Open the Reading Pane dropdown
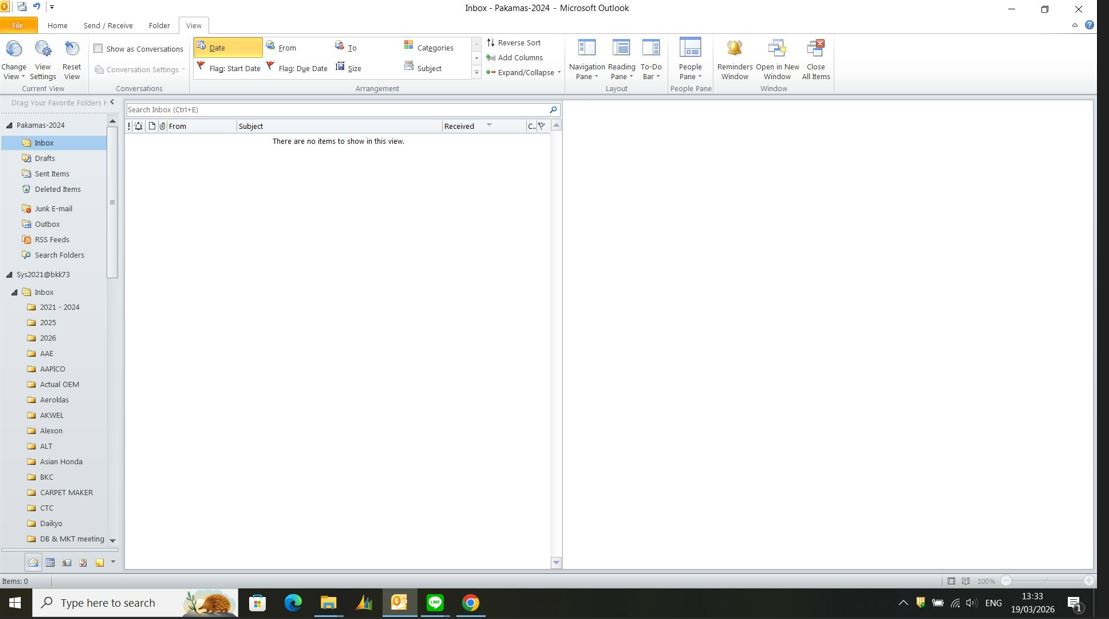The width and height of the screenshot is (1109, 619). point(621,59)
